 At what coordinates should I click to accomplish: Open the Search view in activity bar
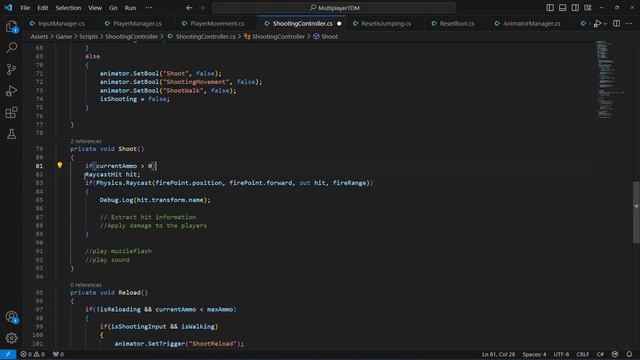coord(11,48)
